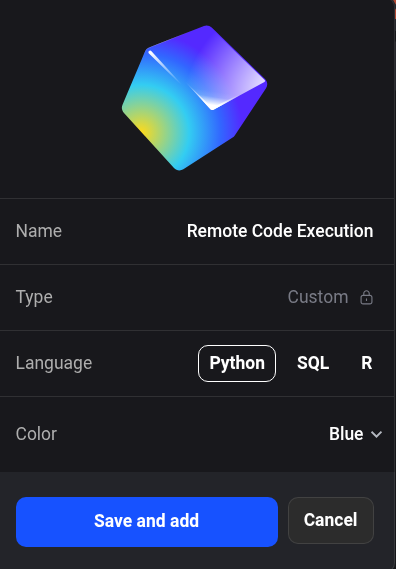
Task: Click the Color label
Action: 36,434
